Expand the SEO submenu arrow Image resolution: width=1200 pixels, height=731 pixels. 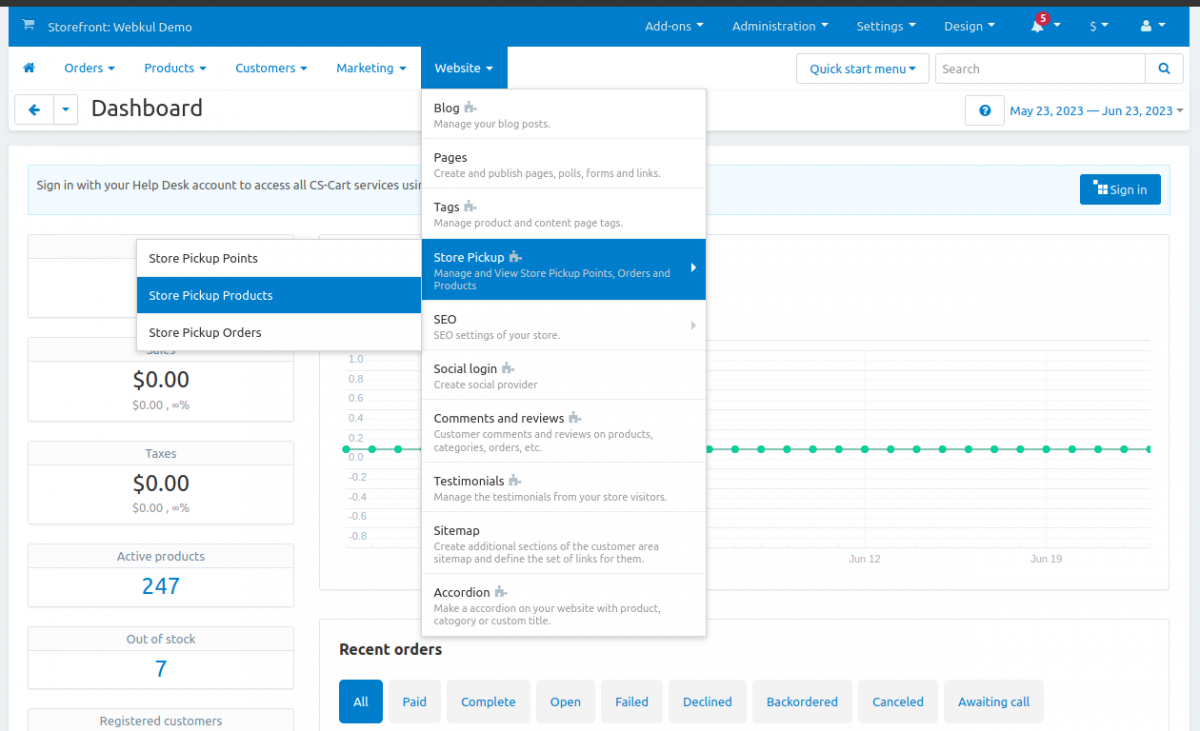coord(693,325)
